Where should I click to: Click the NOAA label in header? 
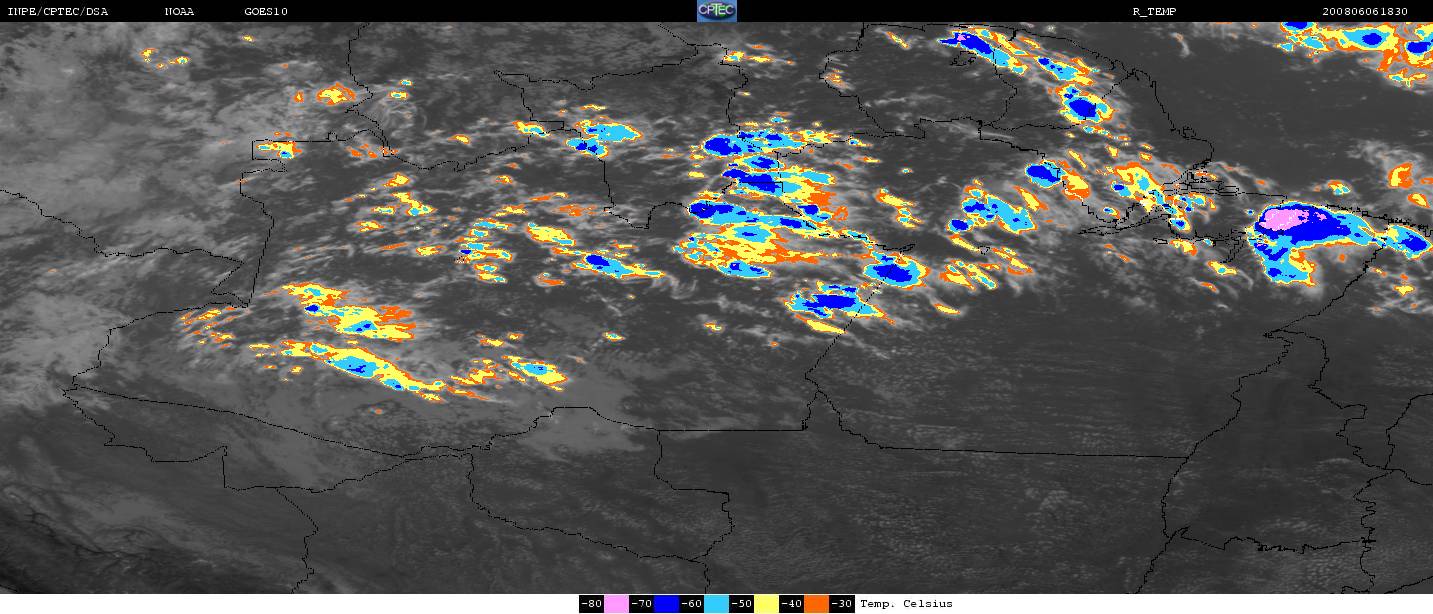pyautogui.click(x=179, y=11)
